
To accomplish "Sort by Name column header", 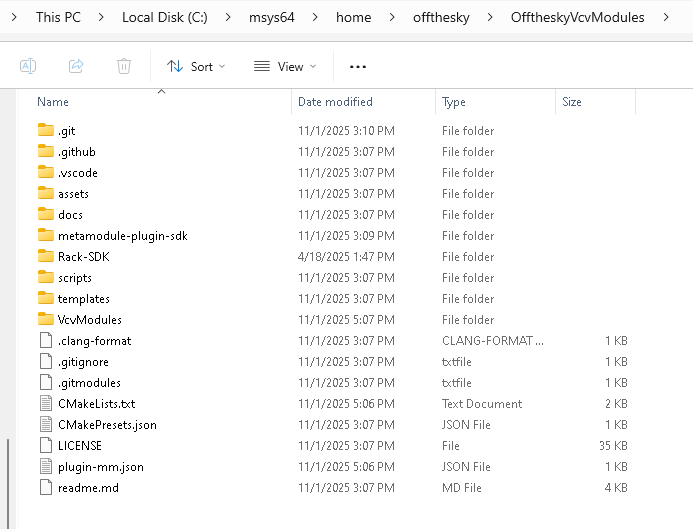I will 53,102.
